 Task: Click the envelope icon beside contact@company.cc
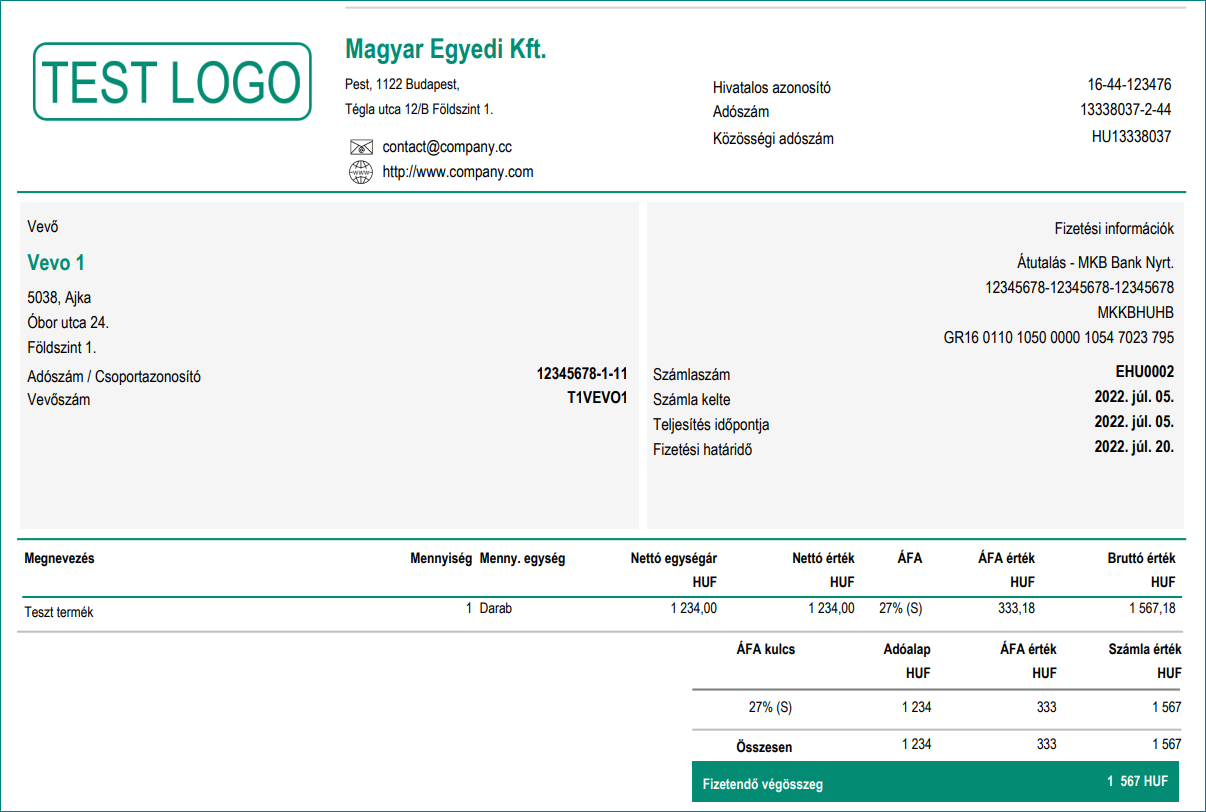[361, 147]
